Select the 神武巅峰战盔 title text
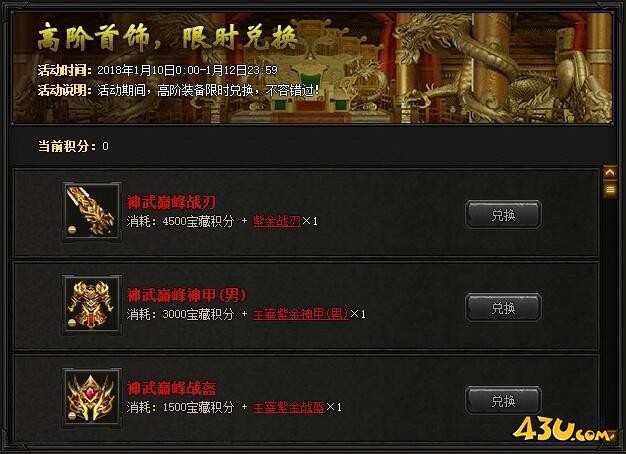The width and height of the screenshot is (626, 454). pos(172,388)
